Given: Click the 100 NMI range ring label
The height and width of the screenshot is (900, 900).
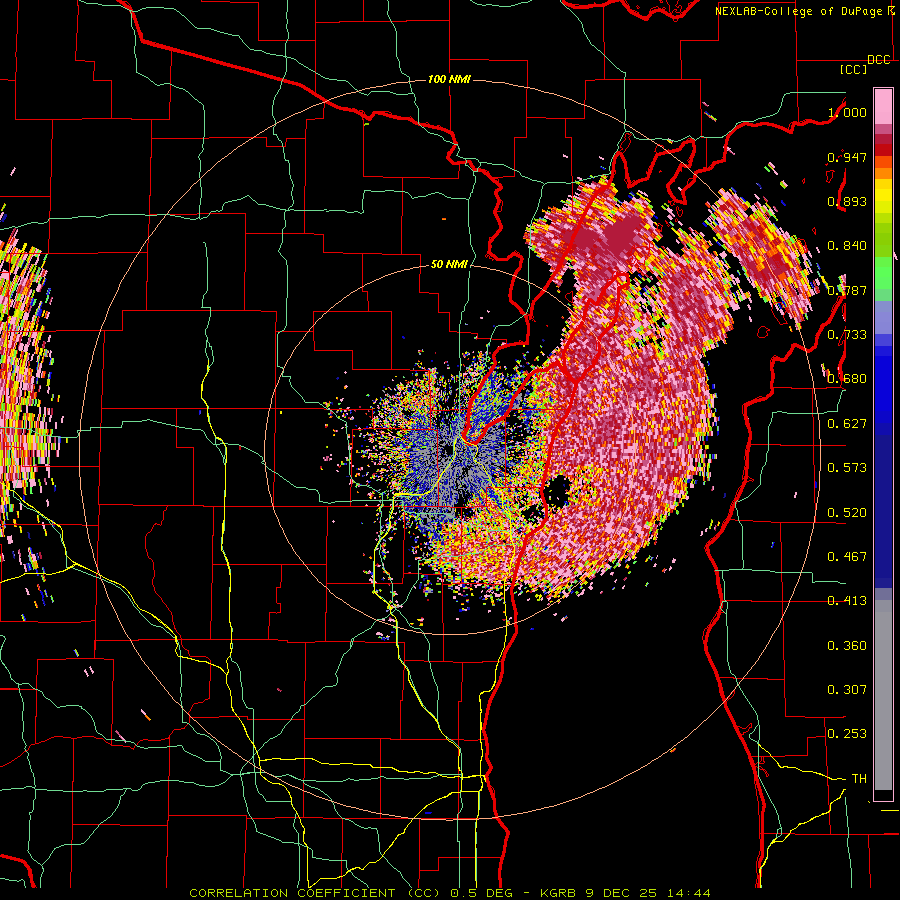Looking at the screenshot, I should [x=449, y=79].
